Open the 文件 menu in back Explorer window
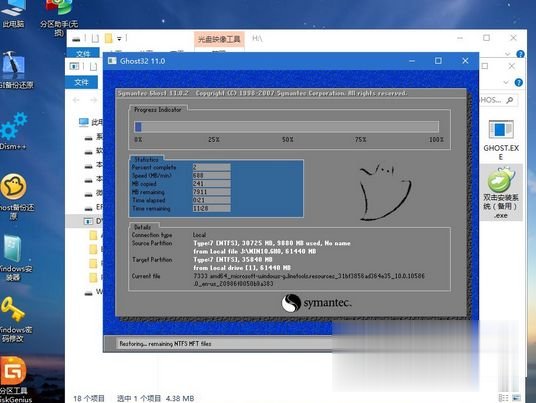Image resolution: width=536 pixels, height=403 pixels. pos(83,53)
